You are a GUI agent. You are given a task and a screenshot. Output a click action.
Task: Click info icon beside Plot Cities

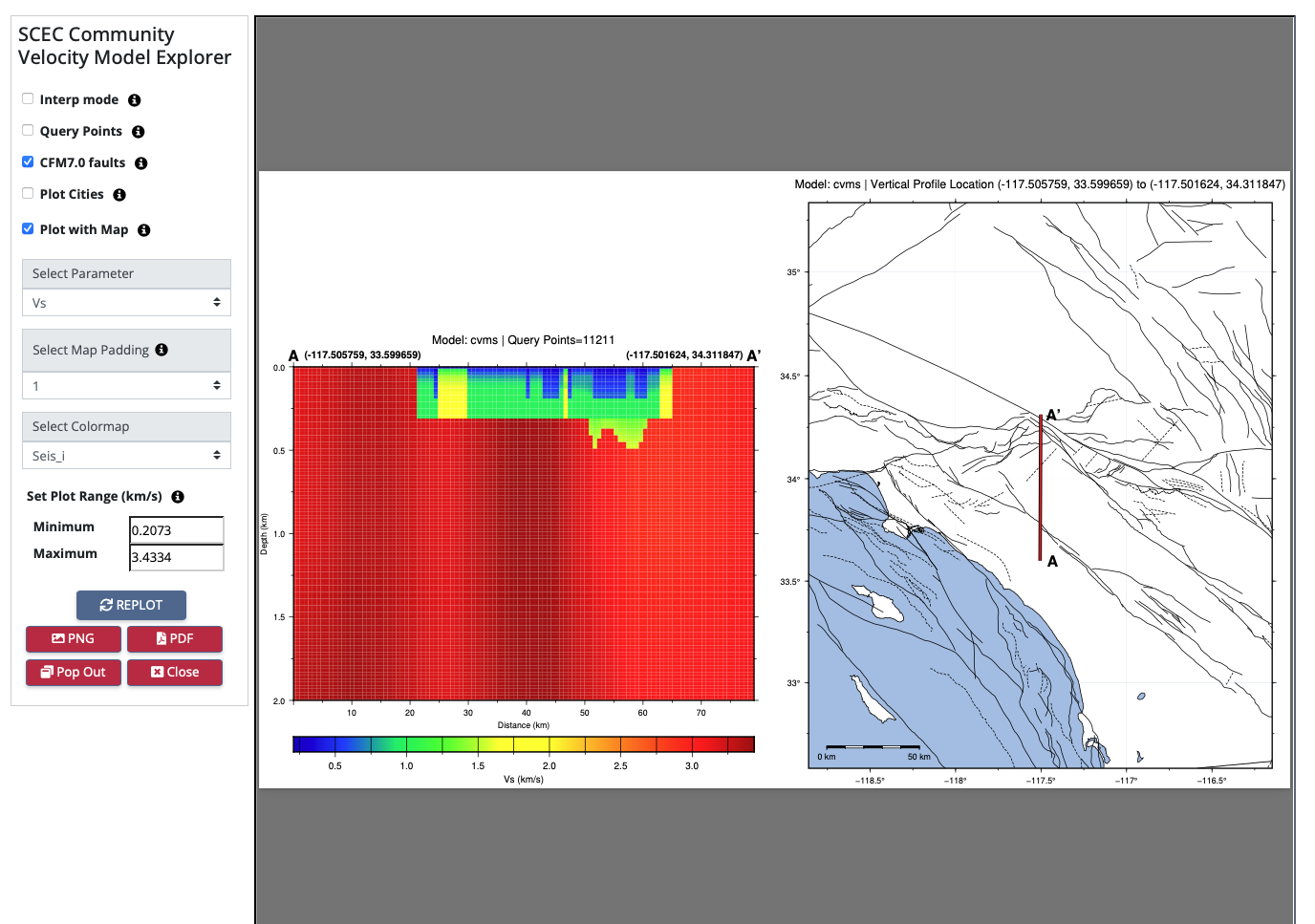click(119, 195)
